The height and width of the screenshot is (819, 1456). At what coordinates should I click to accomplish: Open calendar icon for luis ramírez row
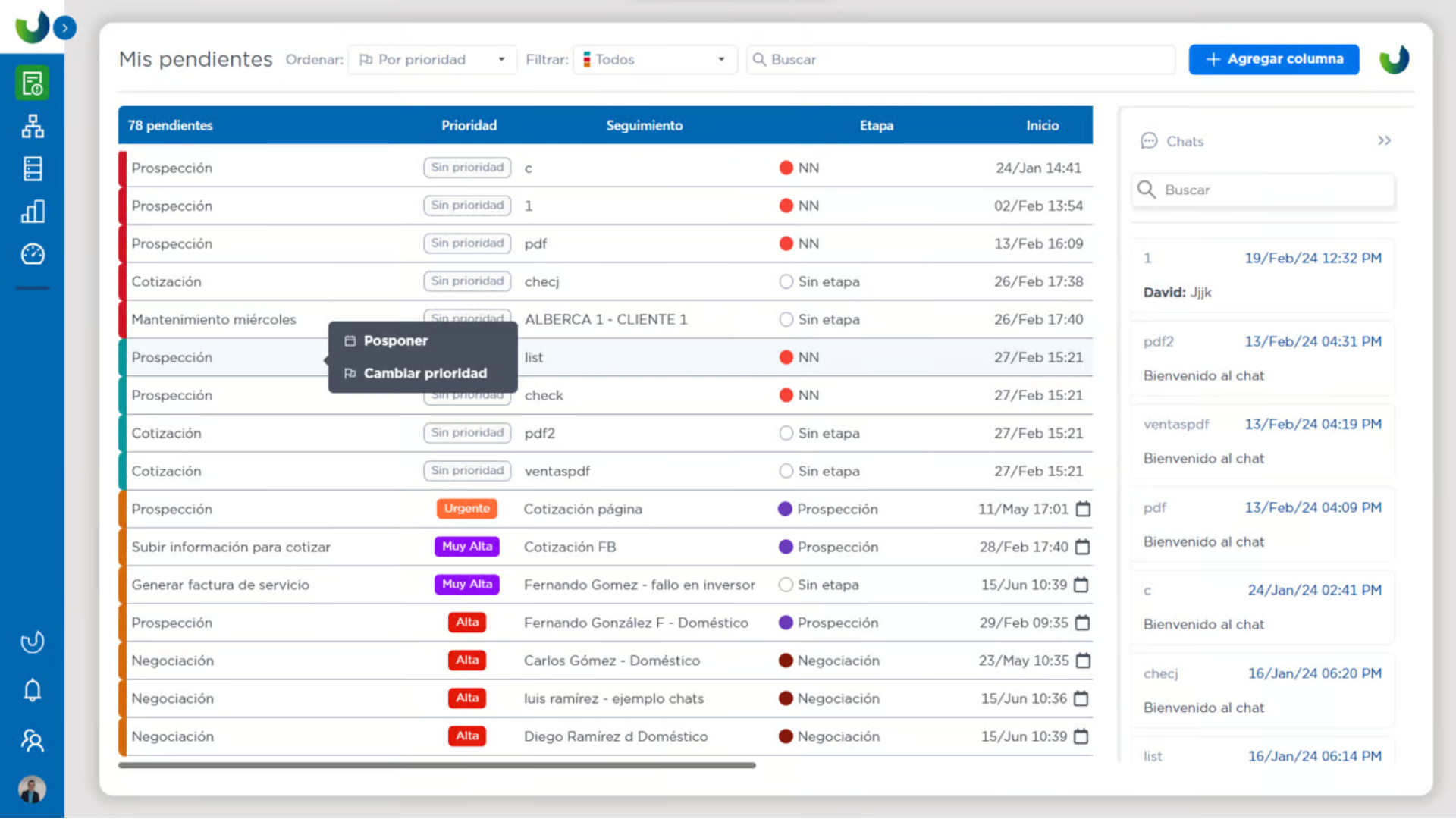(x=1081, y=698)
